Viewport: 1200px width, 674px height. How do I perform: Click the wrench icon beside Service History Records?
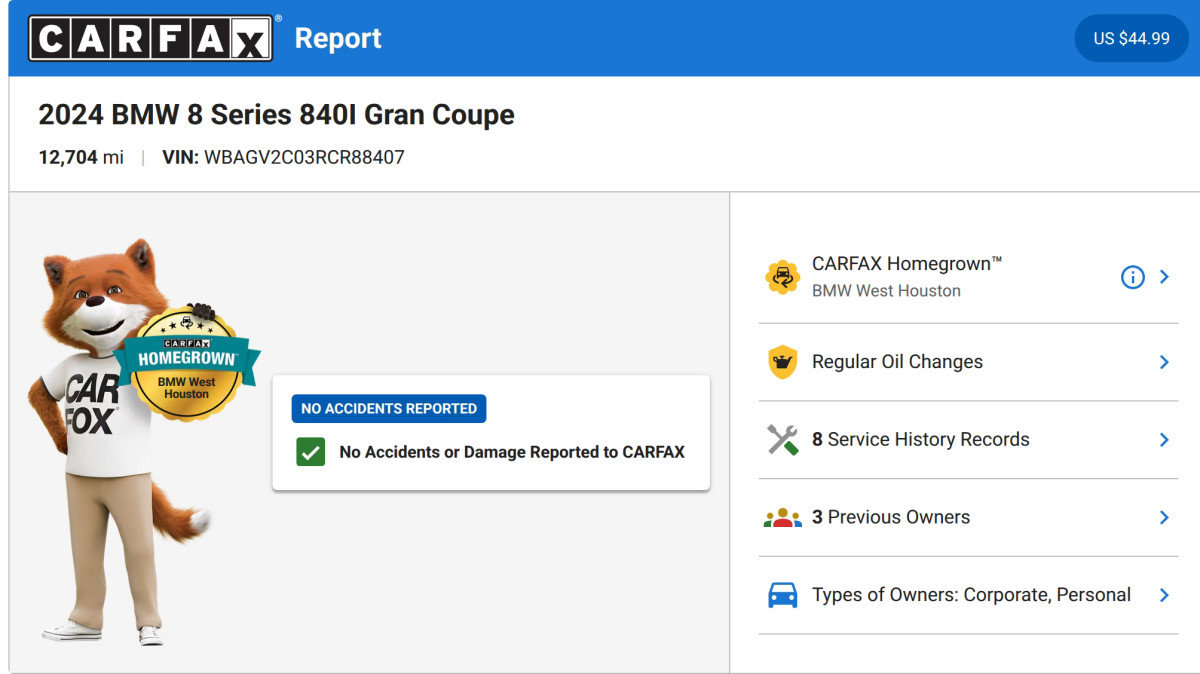782,440
